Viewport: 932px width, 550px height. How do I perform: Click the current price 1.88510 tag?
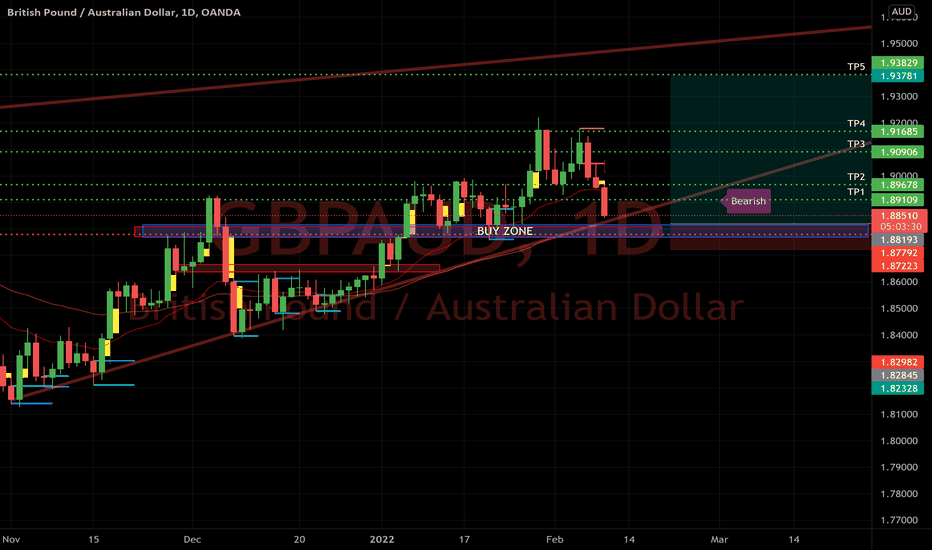[x=899, y=215]
